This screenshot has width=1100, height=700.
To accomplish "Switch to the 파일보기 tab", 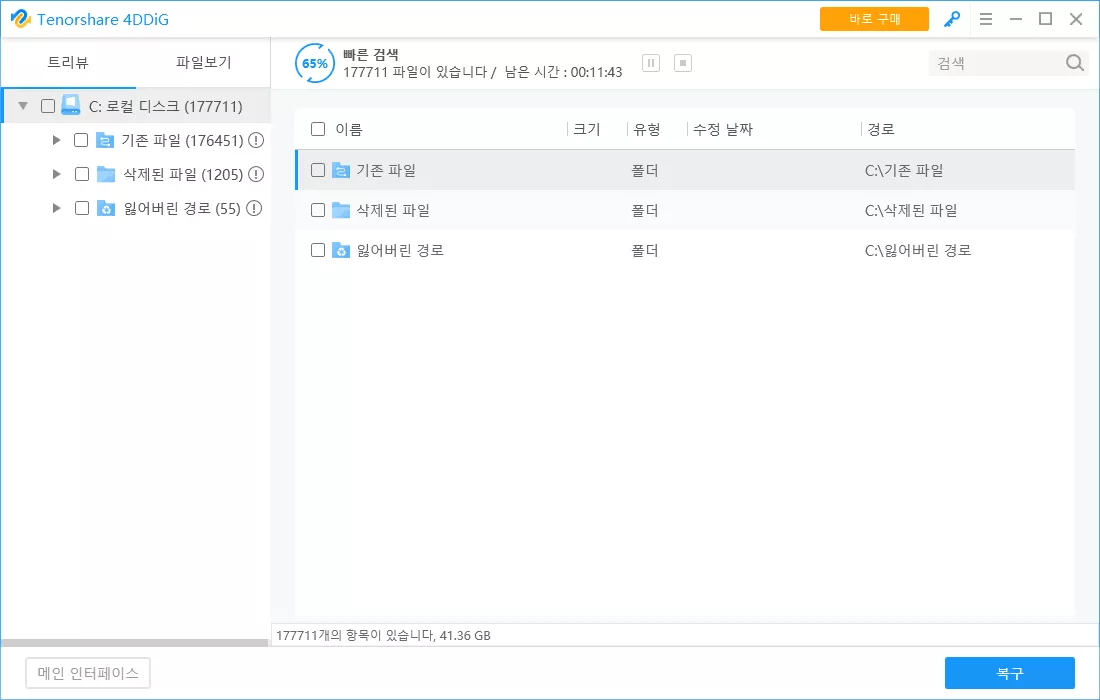I will (203, 62).
